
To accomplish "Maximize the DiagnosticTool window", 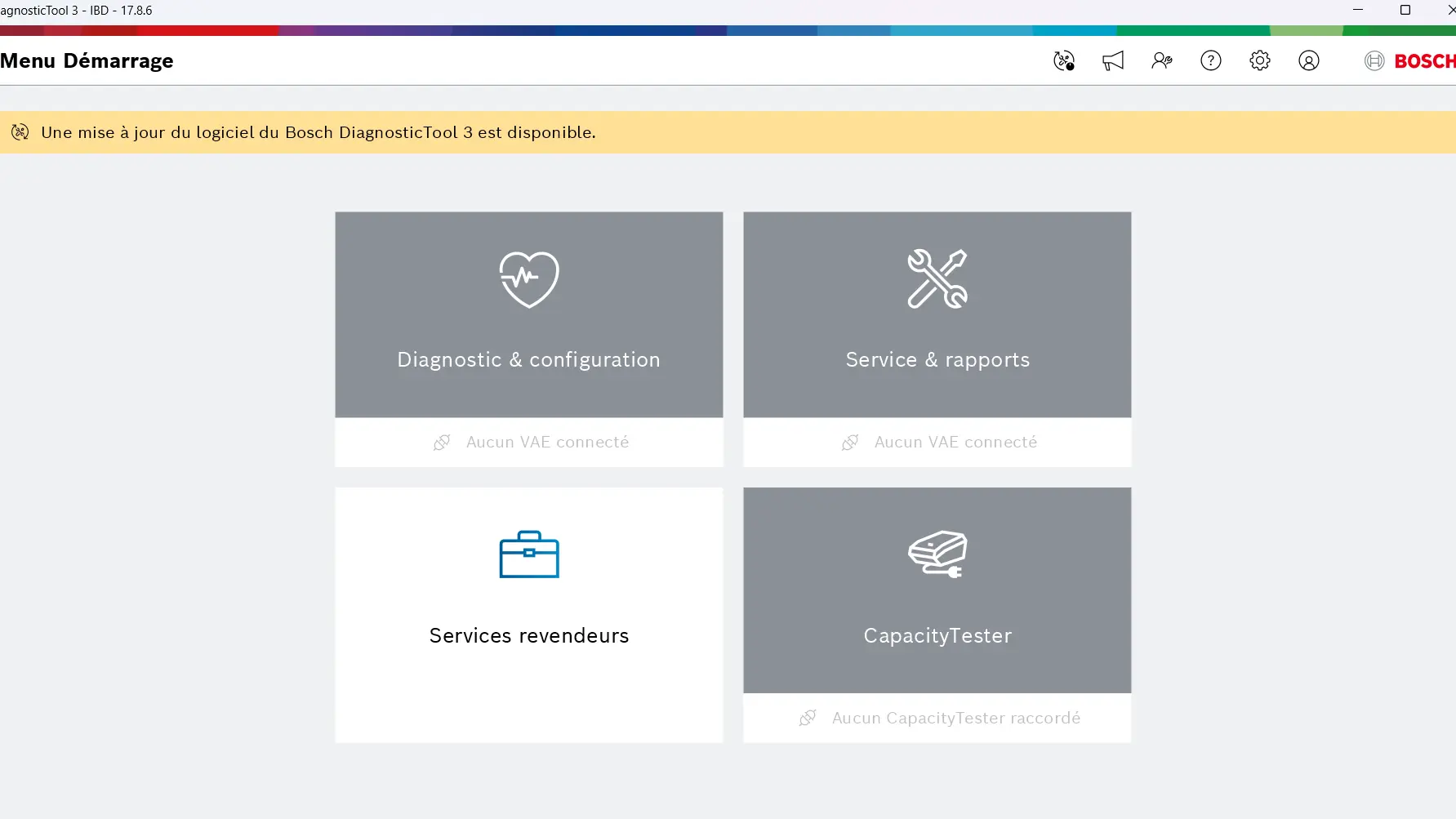I will point(1405,11).
